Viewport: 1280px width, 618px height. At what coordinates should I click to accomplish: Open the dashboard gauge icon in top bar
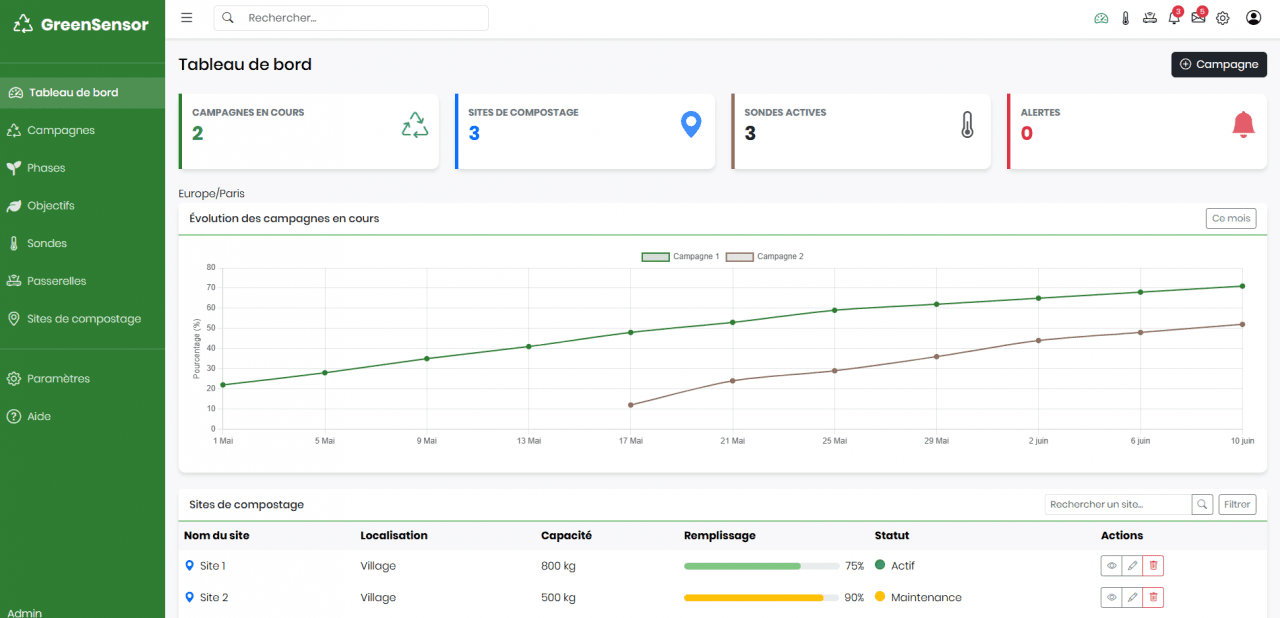pos(1101,18)
